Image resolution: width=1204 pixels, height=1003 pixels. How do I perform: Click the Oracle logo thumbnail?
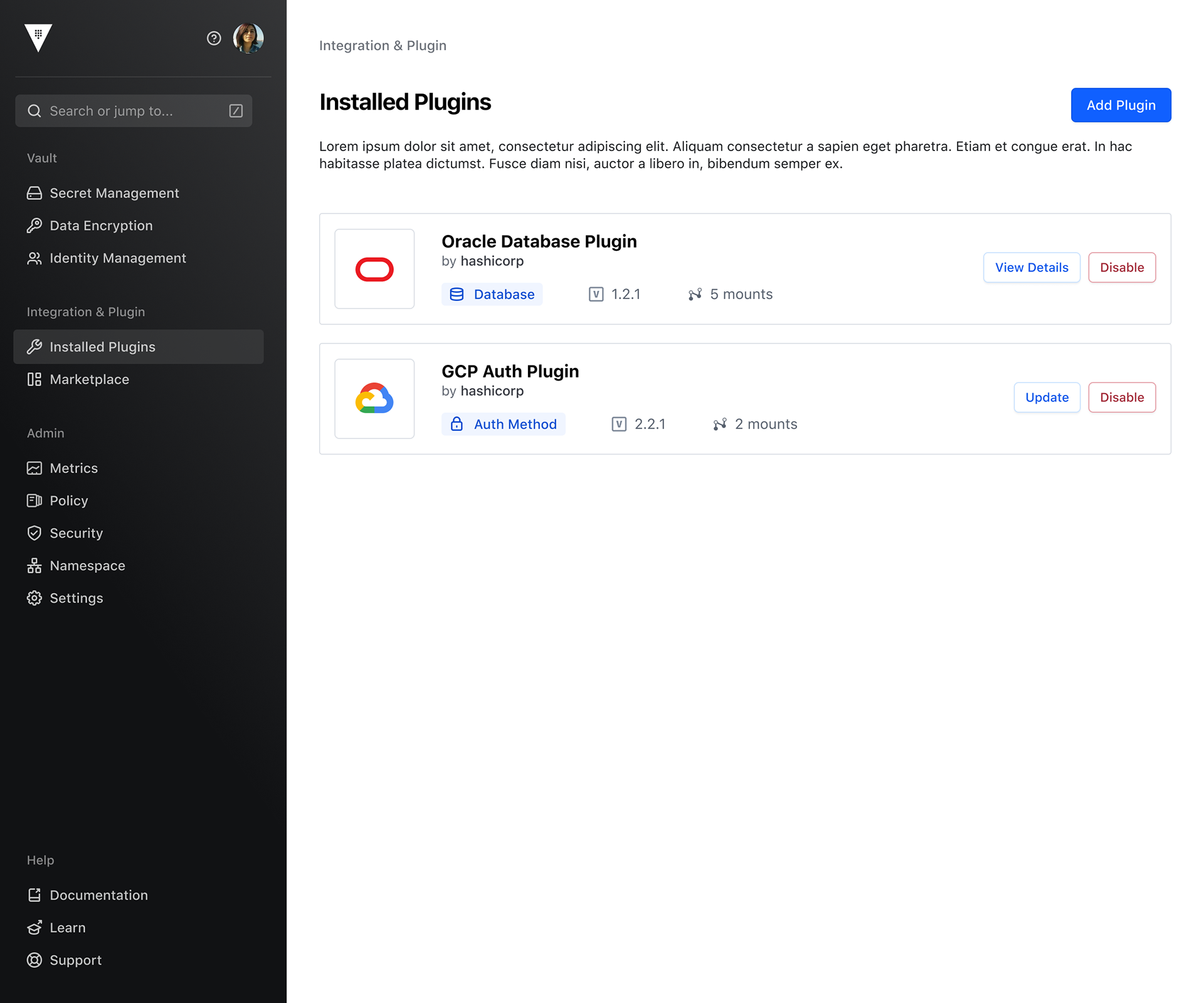tap(374, 269)
